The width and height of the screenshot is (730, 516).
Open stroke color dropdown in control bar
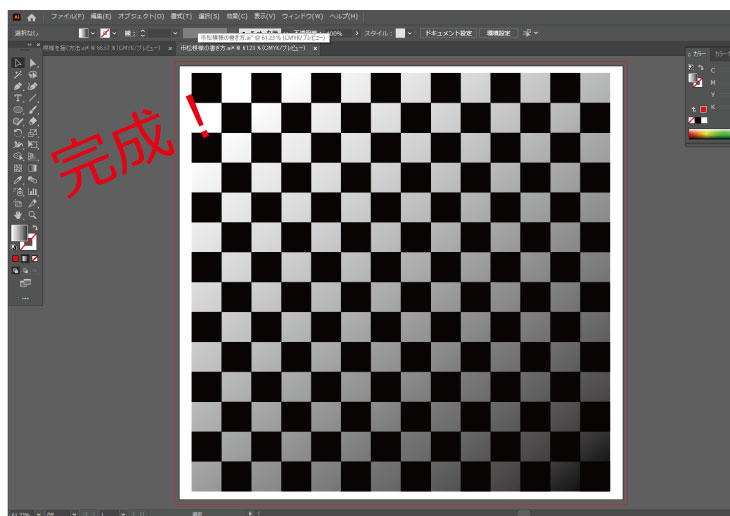[116, 33]
